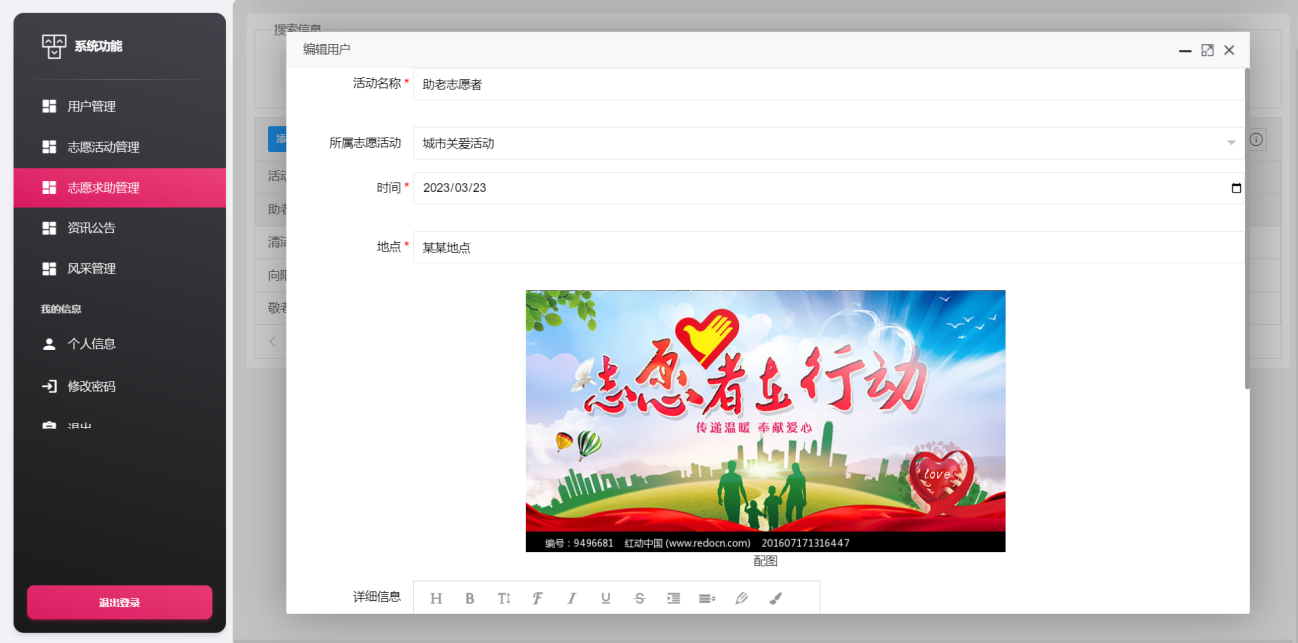Click the 活动名称 input field

coord(828,85)
